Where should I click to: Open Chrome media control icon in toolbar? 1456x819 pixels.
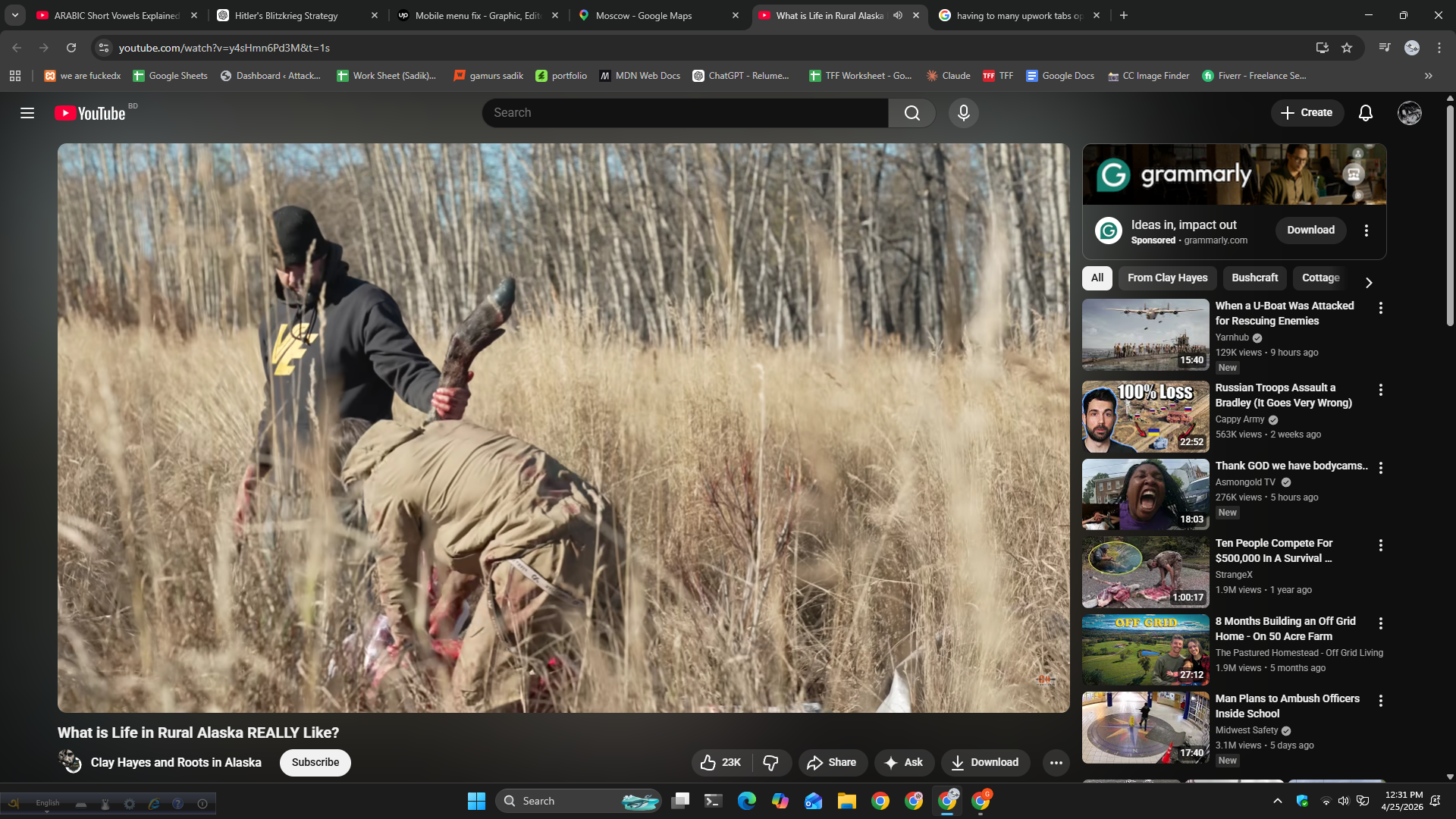[1385, 48]
